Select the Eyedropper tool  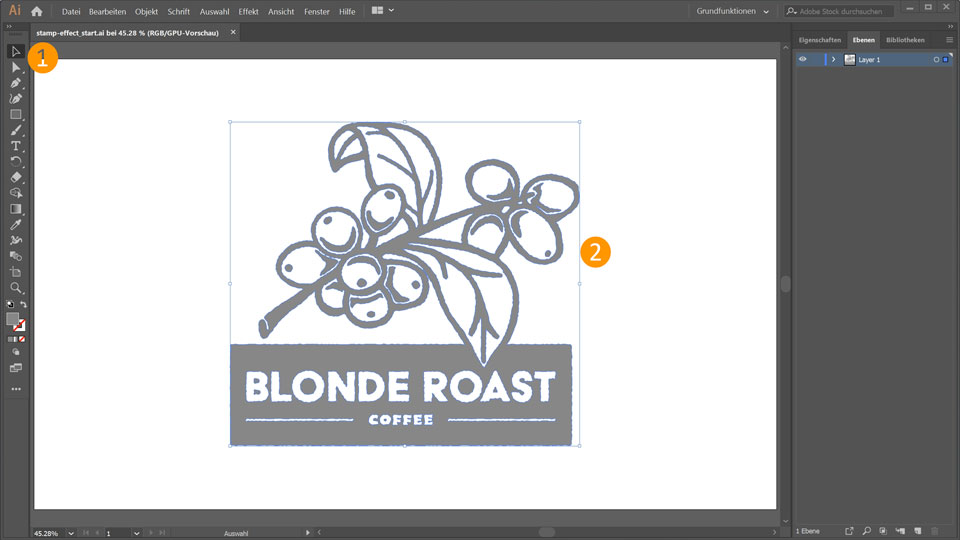pyautogui.click(x=16, y=225)
